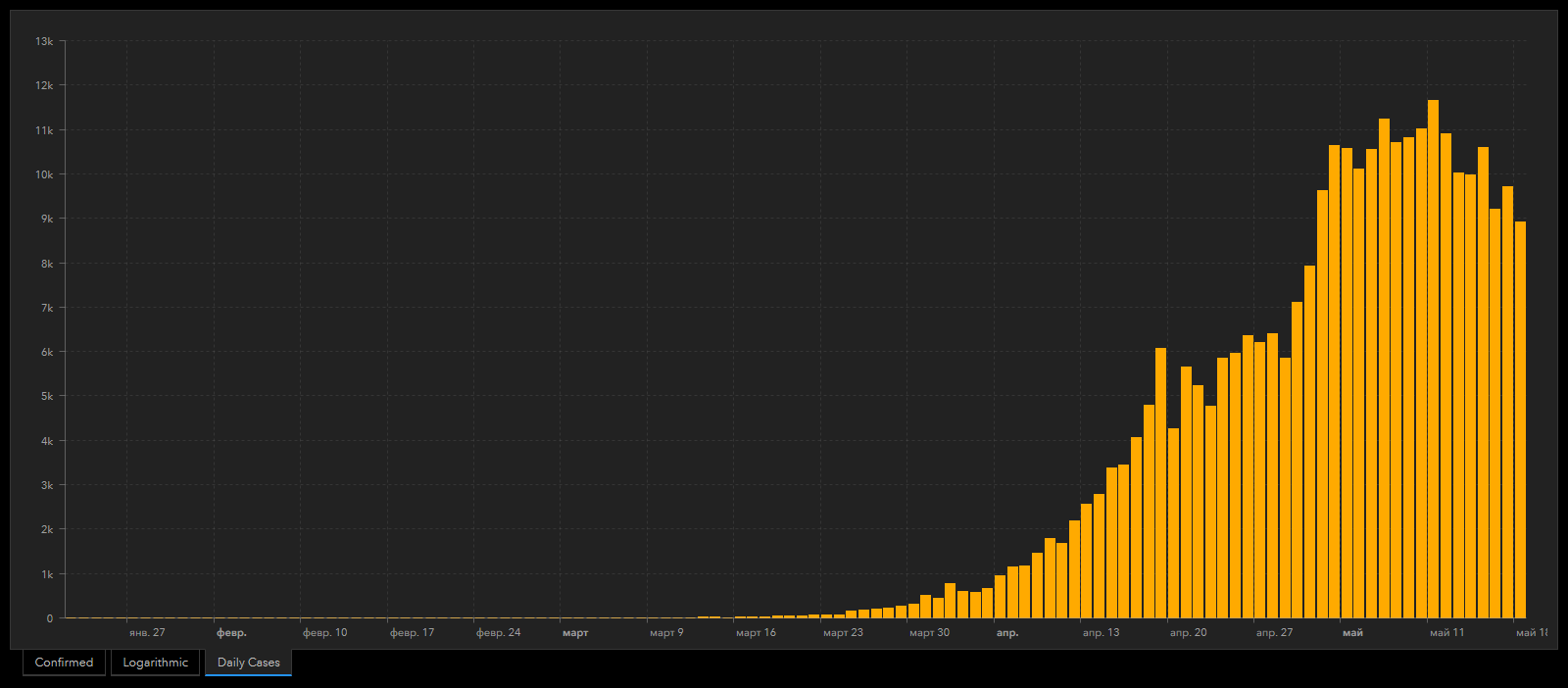Click the bold март month label
Image resolution: width=1568 pixels, height=688 pixels.
(575, 633)
